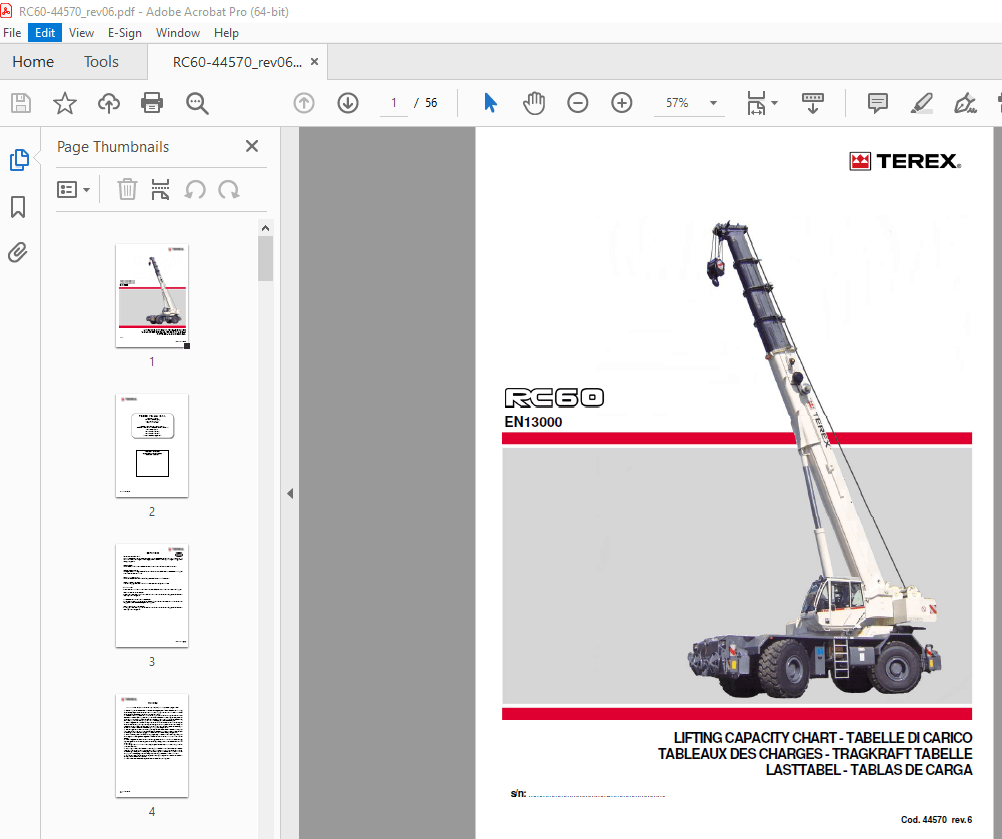Save the current PDF file
Viewport: 1002px width, 839px height.
20,102
